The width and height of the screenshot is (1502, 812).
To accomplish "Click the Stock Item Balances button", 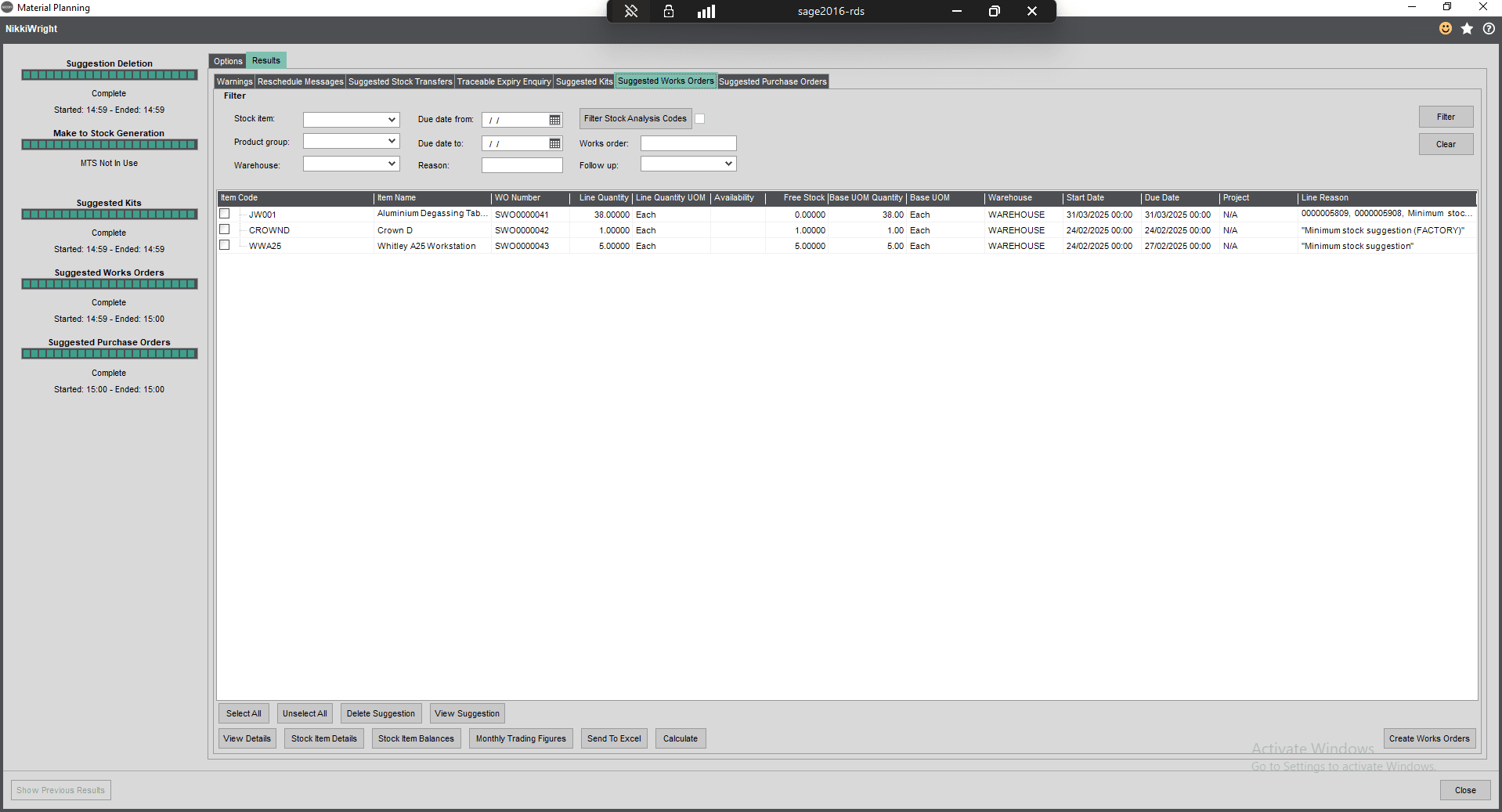I will click(x=416, y=738).
